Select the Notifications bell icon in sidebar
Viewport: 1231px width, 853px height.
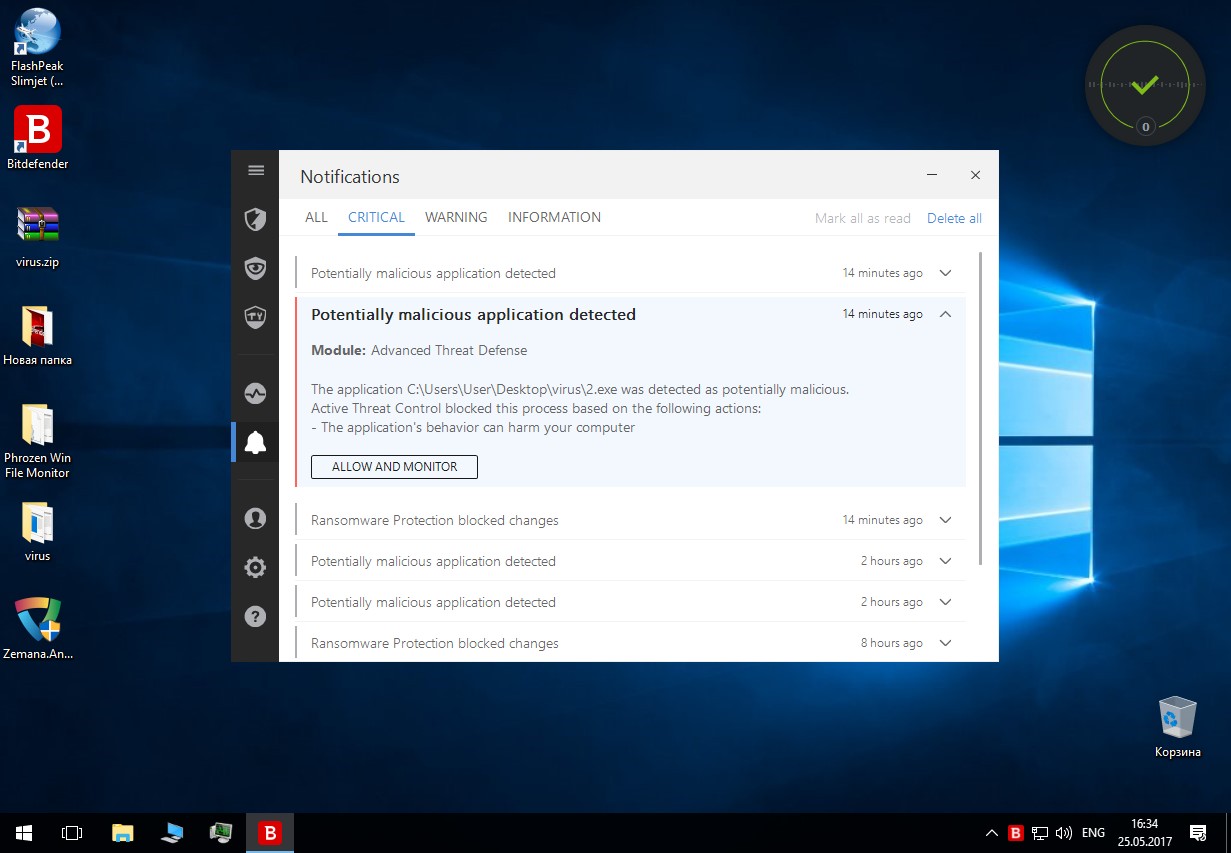(x=255, y=442)
